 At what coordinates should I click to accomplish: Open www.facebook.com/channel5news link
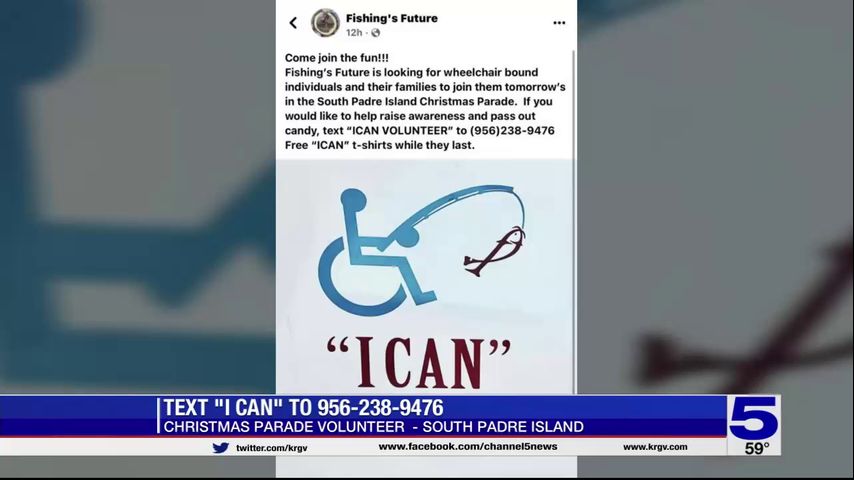click(468, 447)
